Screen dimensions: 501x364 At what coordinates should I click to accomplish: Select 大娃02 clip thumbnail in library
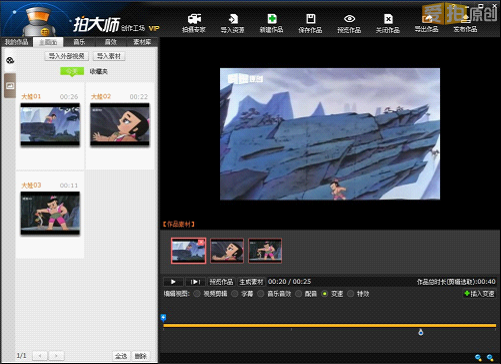[x=120, y=124]
